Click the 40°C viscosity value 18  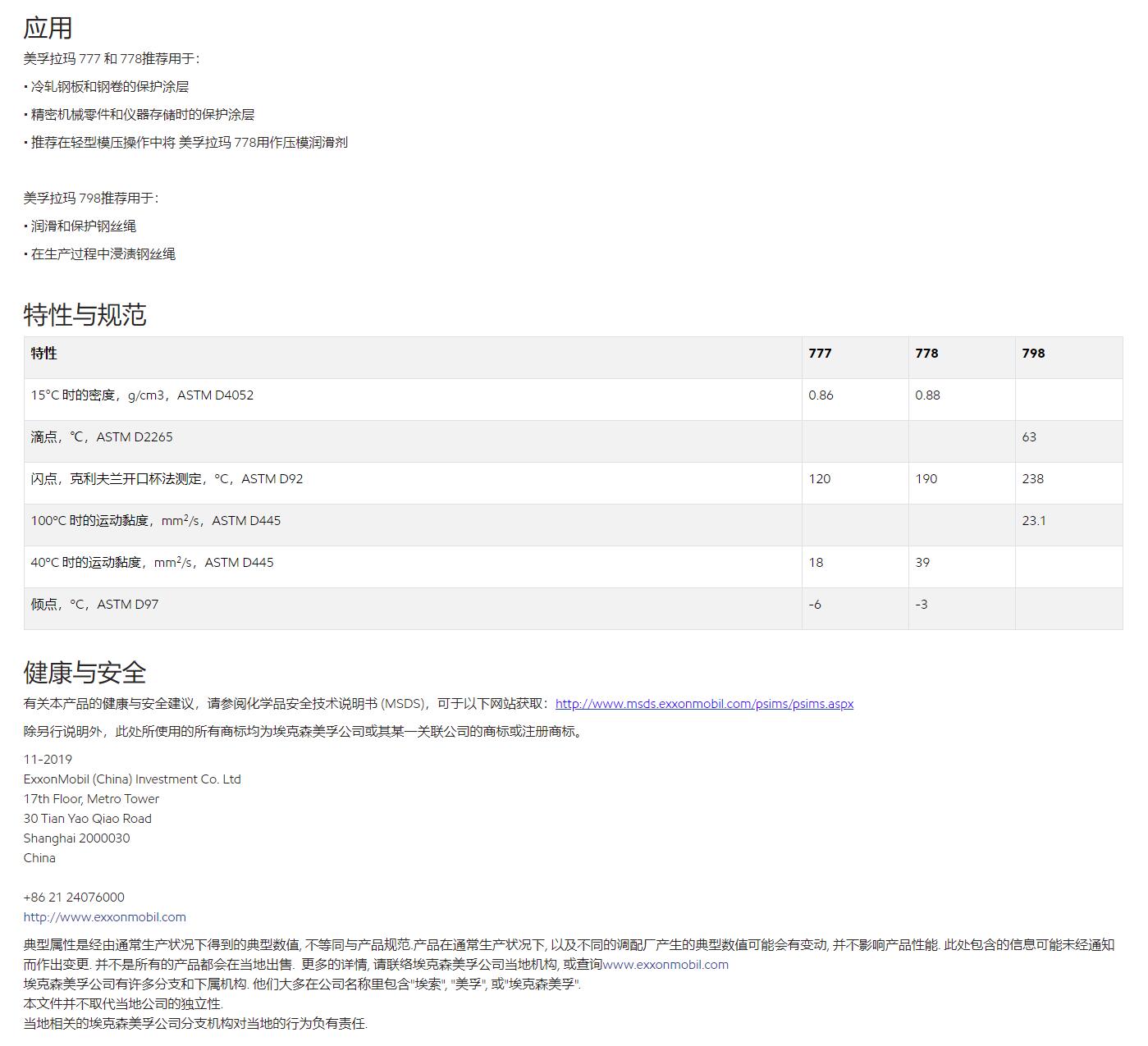[x=816, y=563]
